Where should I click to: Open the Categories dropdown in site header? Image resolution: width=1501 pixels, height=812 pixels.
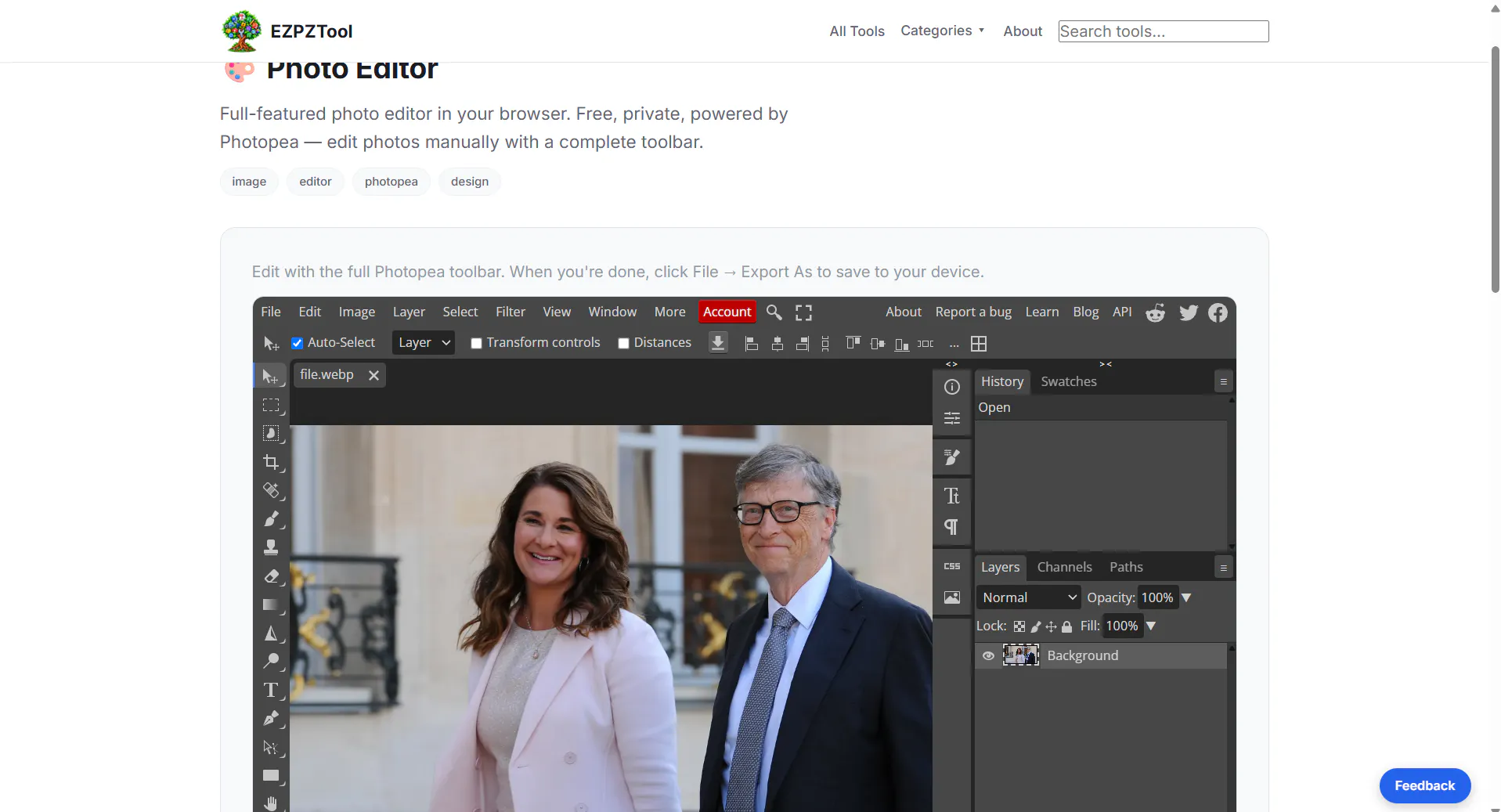(x=943, y=31)
